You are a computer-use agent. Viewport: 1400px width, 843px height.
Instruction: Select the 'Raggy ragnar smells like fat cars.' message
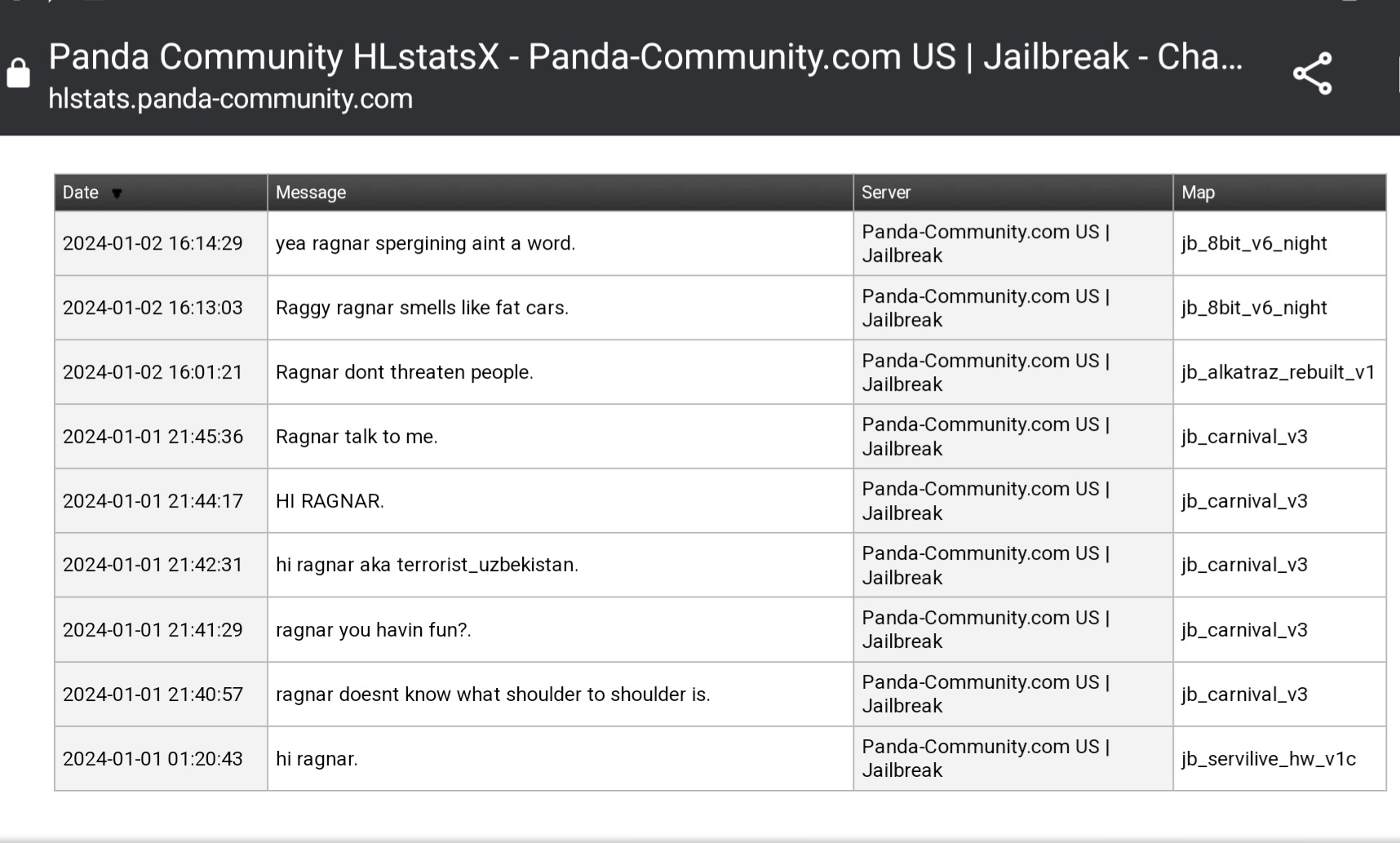click(x=422, y=308)
